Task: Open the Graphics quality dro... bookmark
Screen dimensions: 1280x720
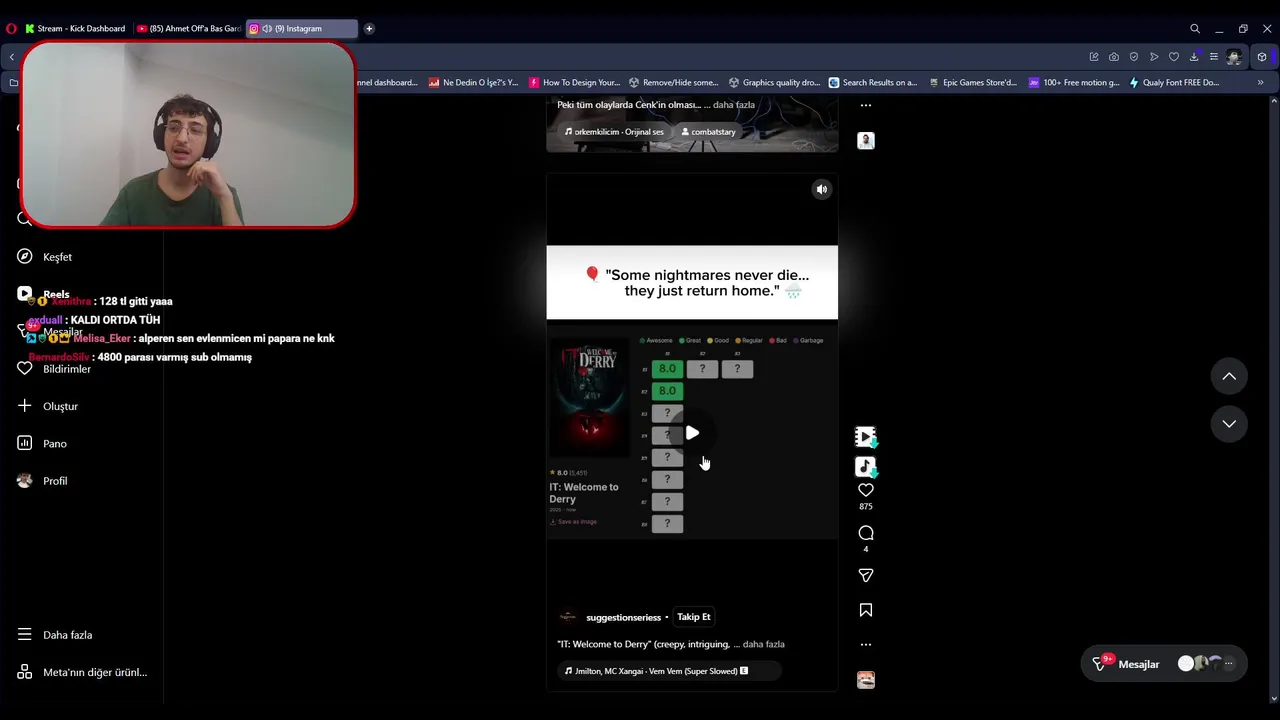Action: [x=775, y=83]
